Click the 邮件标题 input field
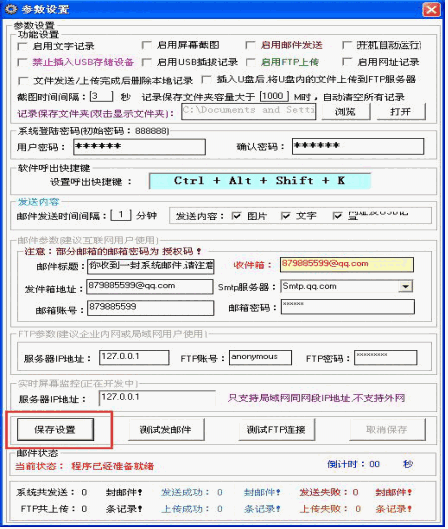 click(150, 266)
